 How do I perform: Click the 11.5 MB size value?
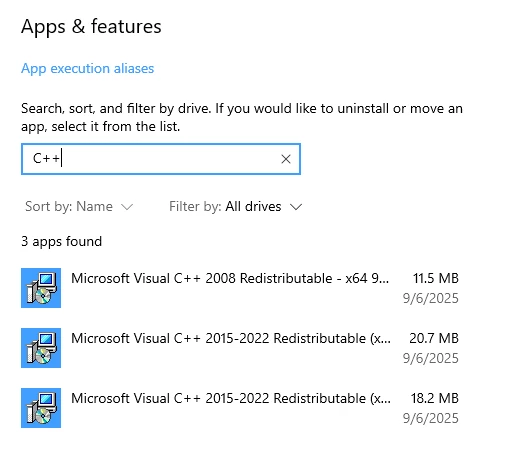(436, 278)
